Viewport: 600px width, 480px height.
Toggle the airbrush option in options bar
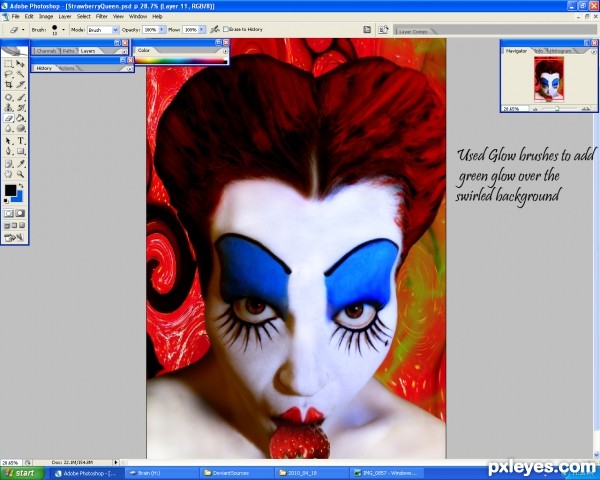click(x=215, y=29)
